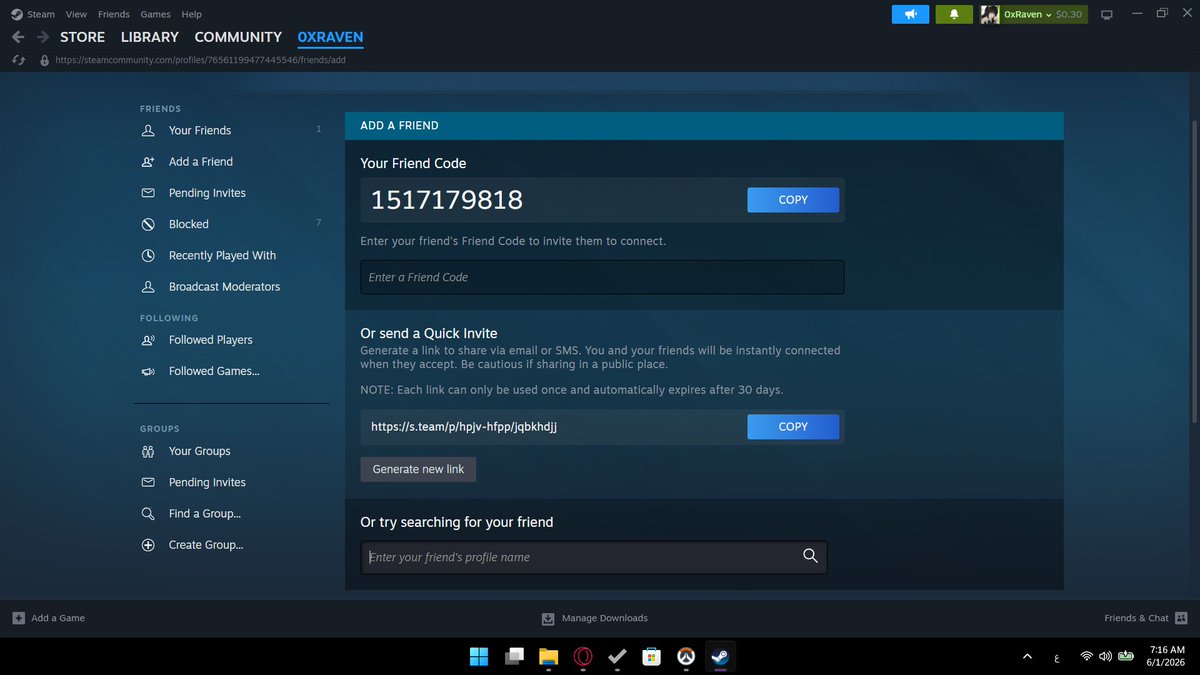This screenshot has width=1200, height=675.
Task: Click the Find a Group magnifier icon
Action: click(x=148, y=514)
